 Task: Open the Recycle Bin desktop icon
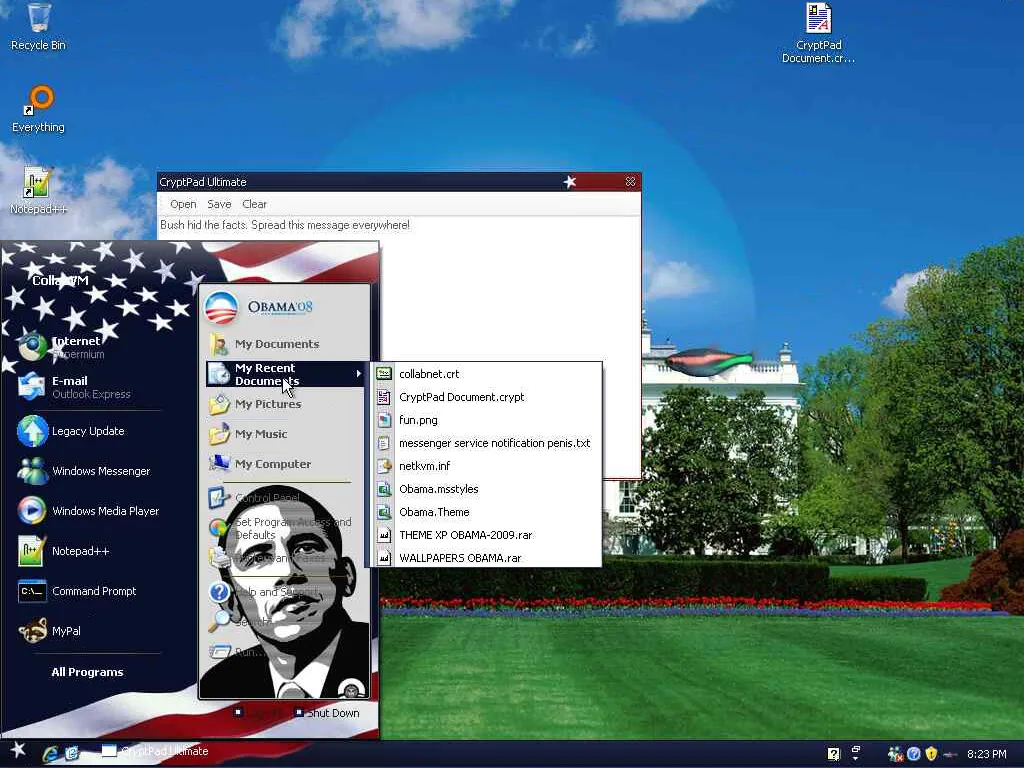[39, 26]
